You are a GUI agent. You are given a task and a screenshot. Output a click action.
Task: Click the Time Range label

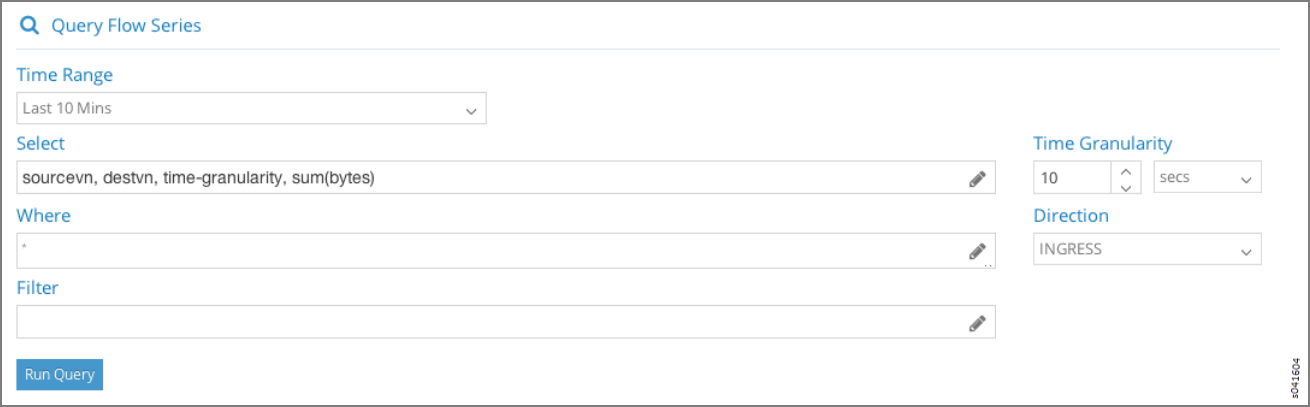pos(65,75)
